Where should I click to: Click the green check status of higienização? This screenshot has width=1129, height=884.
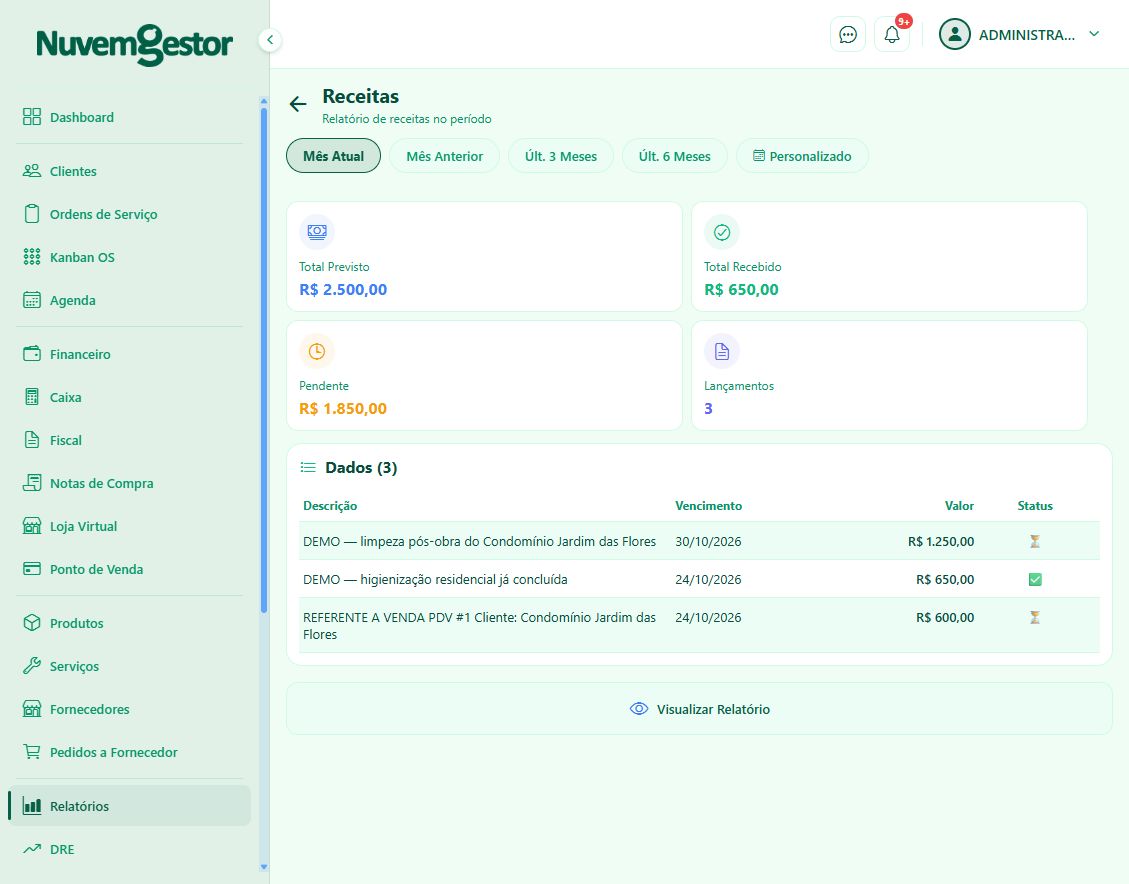tap(1035, 579)
